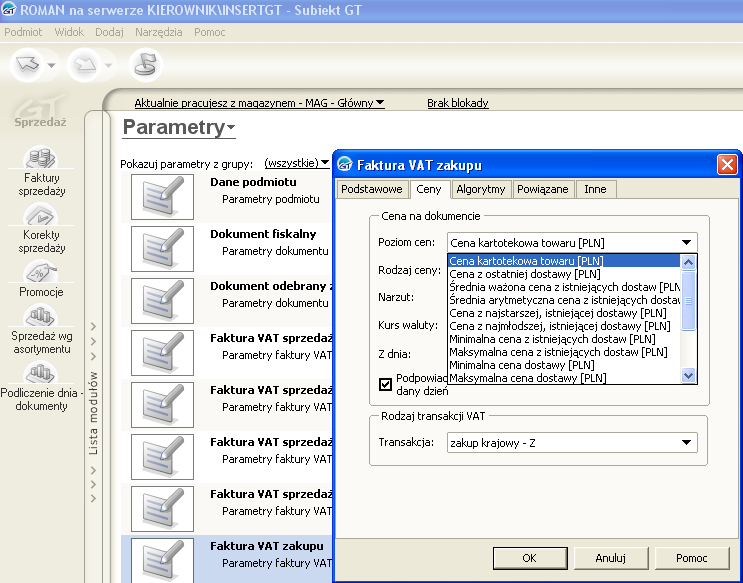Screen dimensions: 743x583
Task: Open the Parametry heading dropdown
Action: tap(179, 127)
